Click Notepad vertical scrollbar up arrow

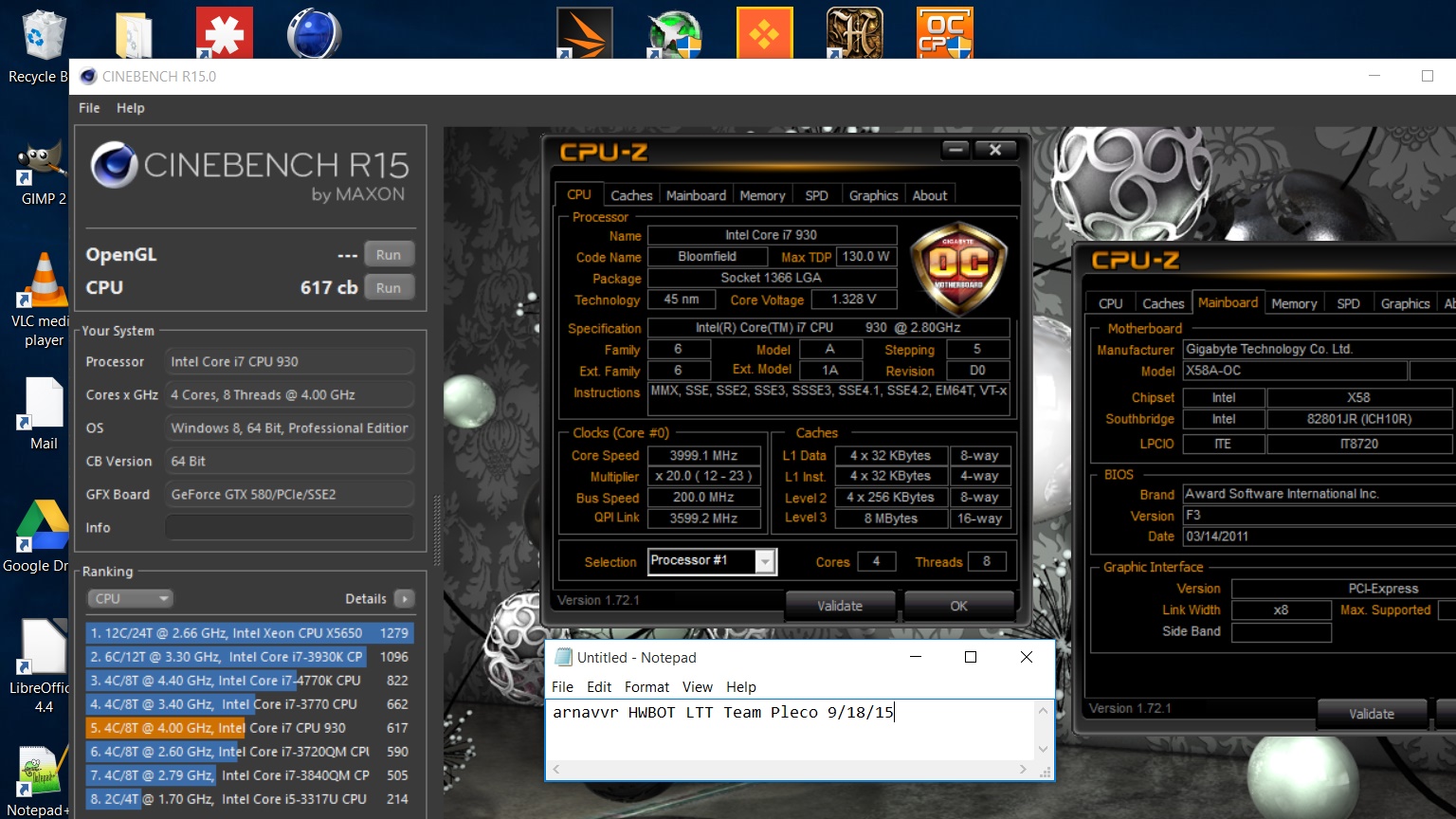1044,710
